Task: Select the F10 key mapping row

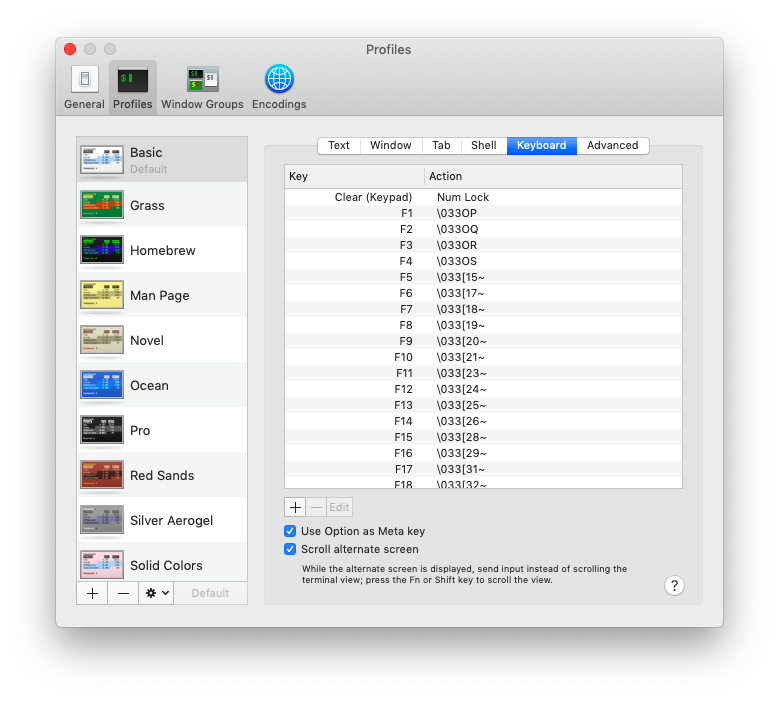Action: click(x=483, y=357)
